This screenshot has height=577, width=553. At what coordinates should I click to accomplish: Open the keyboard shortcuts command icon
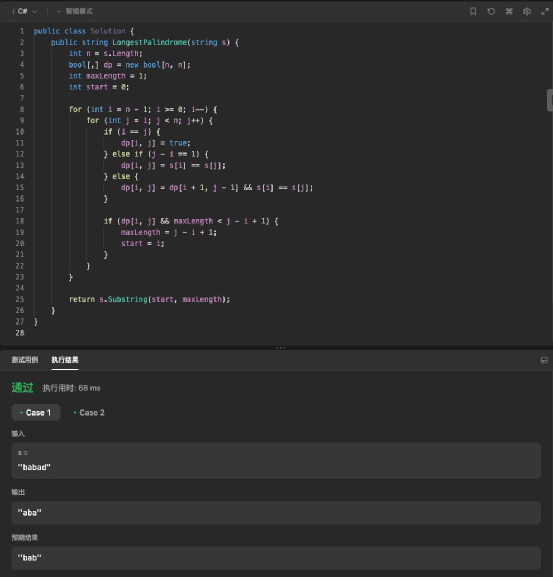(509, 11)
